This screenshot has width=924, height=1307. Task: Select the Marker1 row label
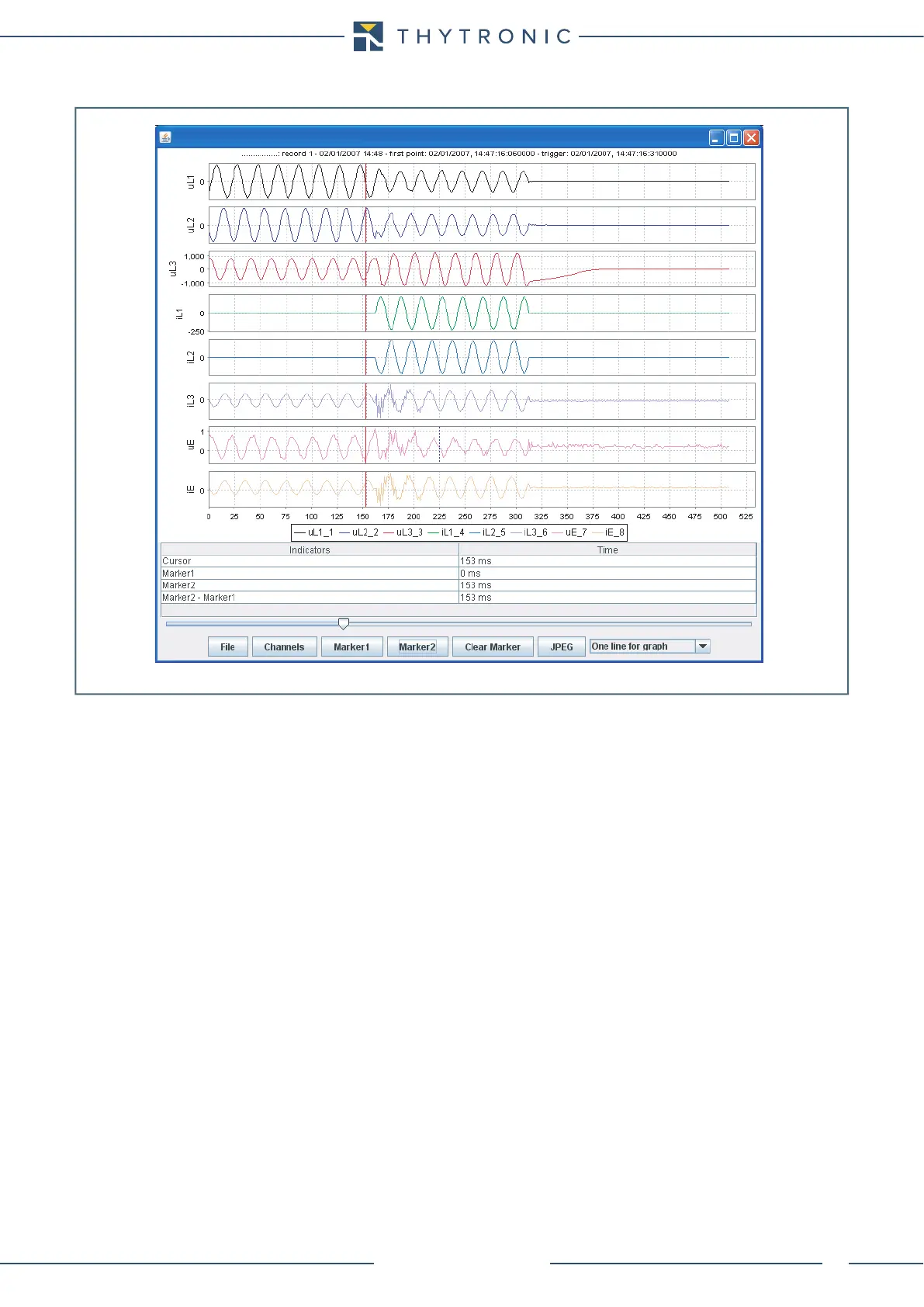(178, 574)
